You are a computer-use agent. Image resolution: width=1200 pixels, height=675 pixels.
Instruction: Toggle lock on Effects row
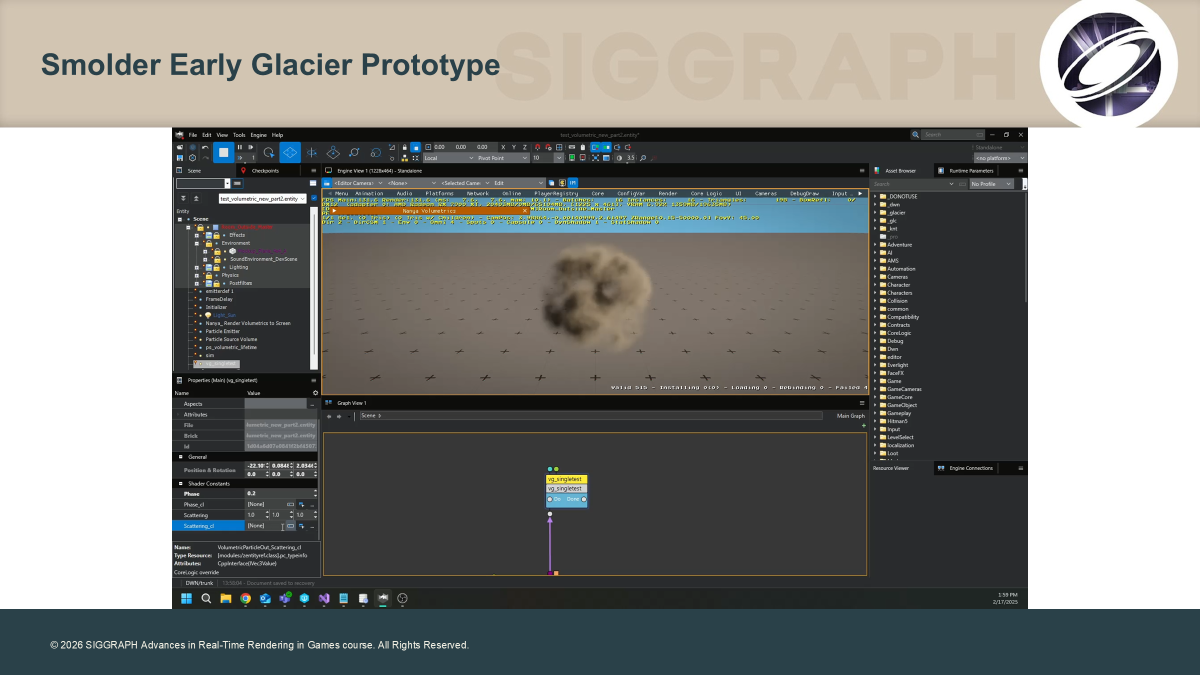217,235
